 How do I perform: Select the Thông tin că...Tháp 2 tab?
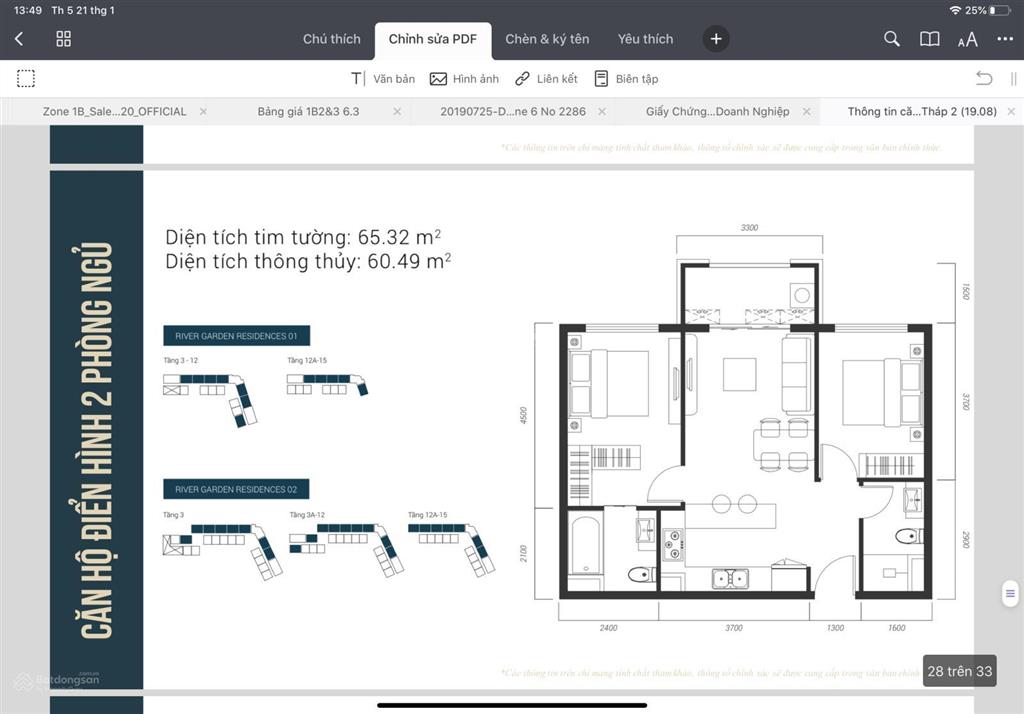(922, 112)
